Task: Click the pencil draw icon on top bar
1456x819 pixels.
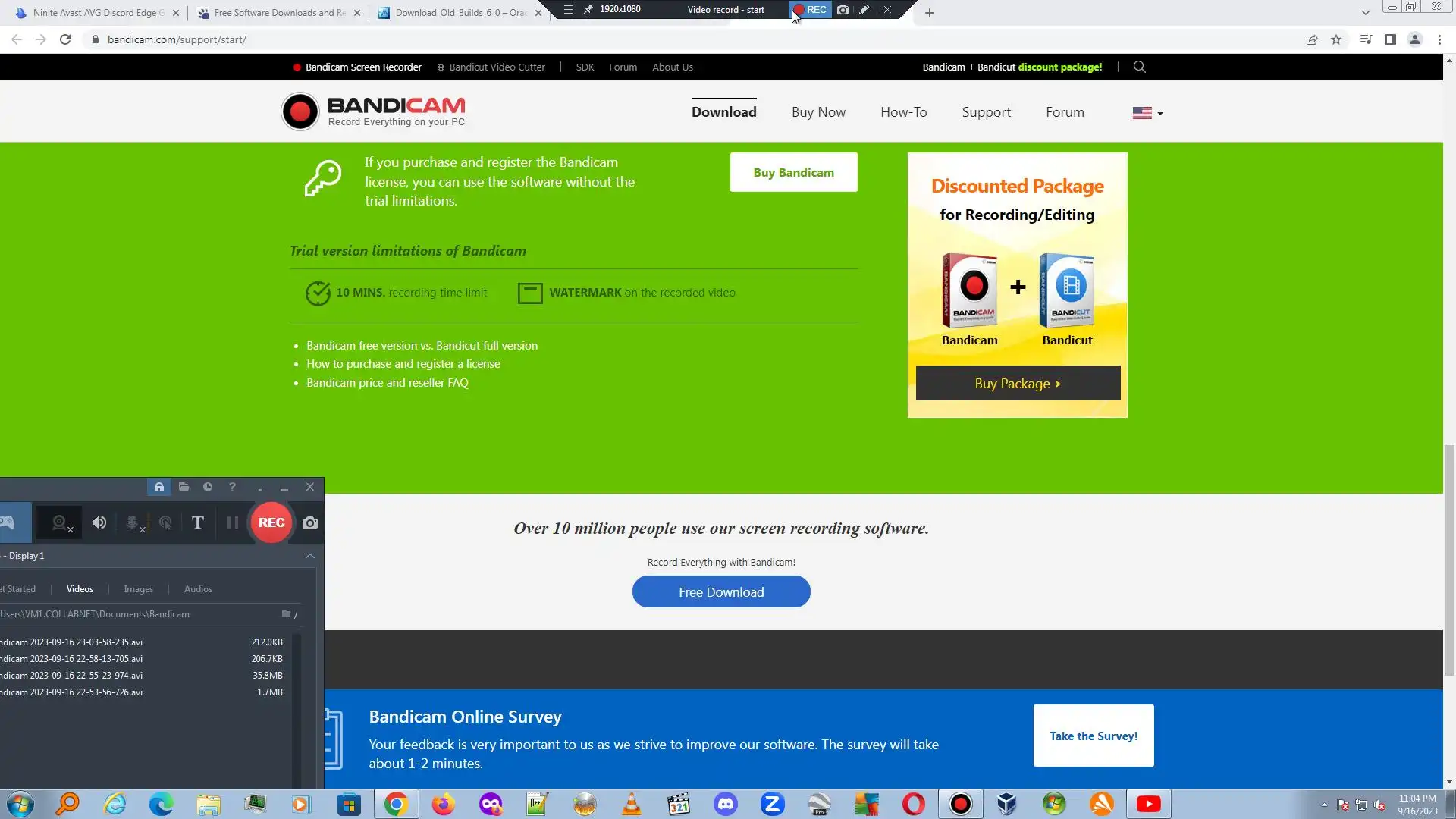Action: [x=864, y=10]
